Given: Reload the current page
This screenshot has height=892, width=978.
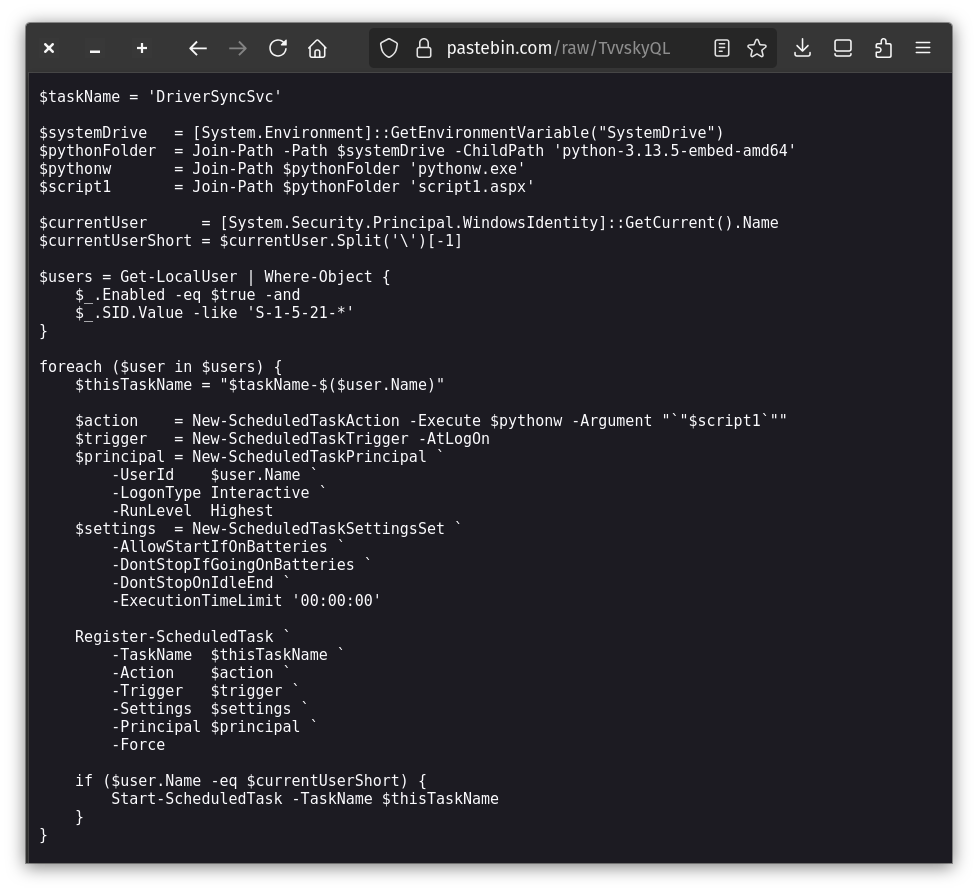Looking at the screenshot, I should [278, 48].
